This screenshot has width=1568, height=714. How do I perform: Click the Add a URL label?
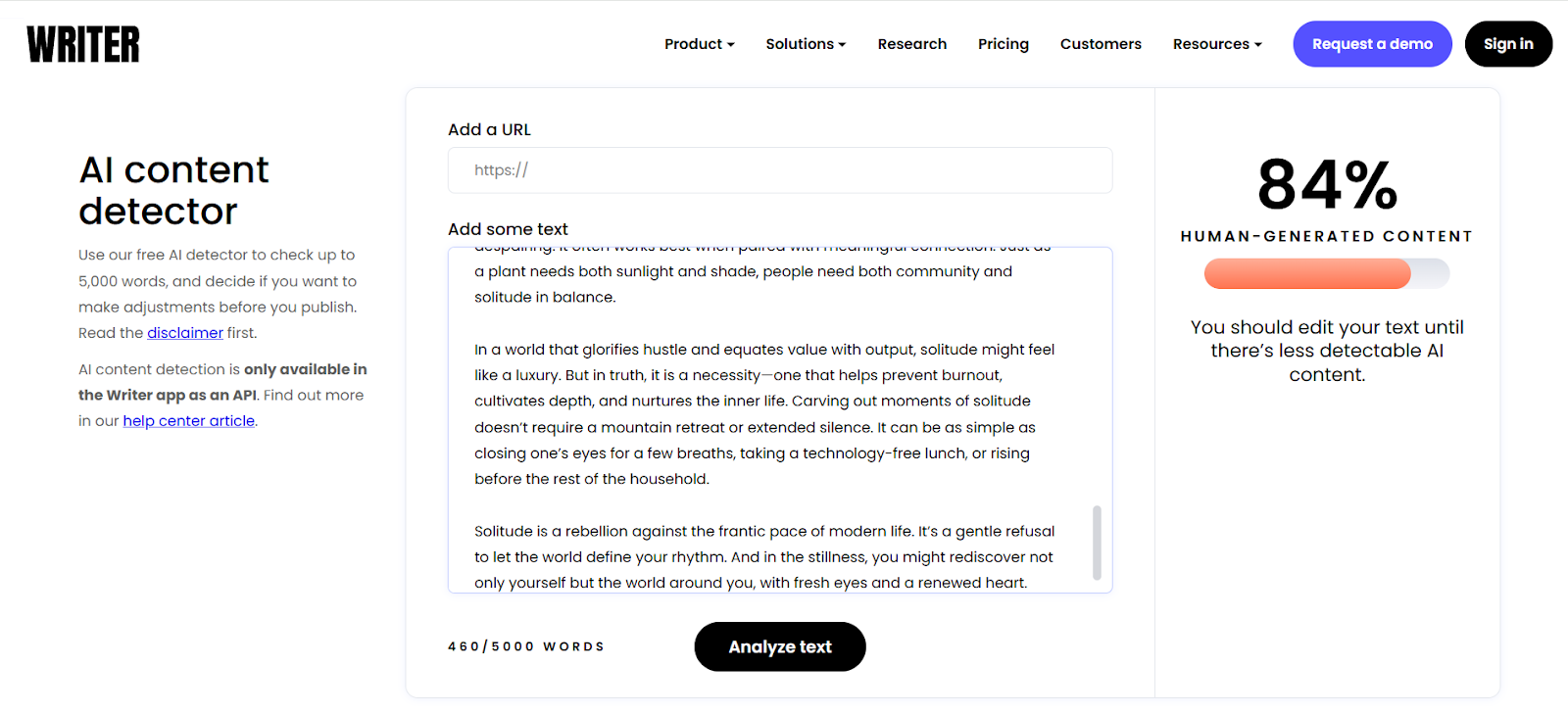(x=489, y=129)
